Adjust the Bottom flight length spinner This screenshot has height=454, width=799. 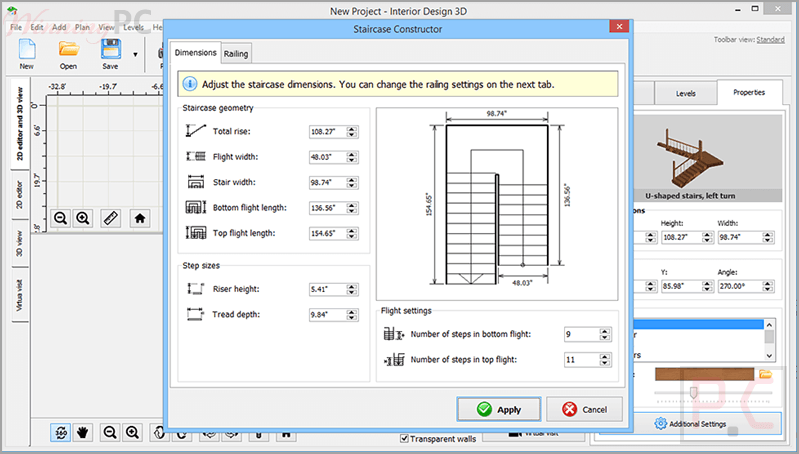(352, 208)
